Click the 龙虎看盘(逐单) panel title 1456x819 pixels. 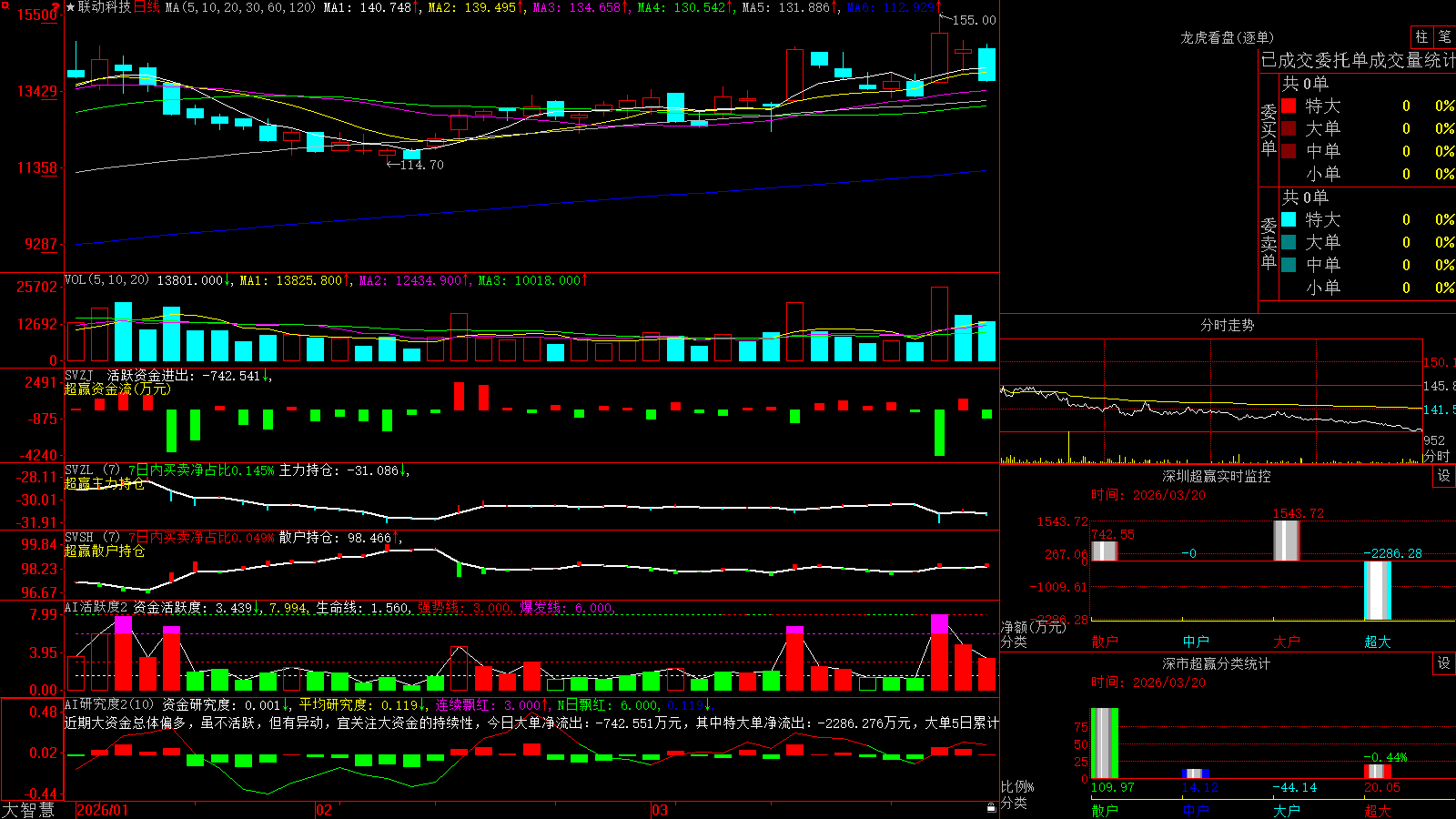click(x=1228, y=37)
